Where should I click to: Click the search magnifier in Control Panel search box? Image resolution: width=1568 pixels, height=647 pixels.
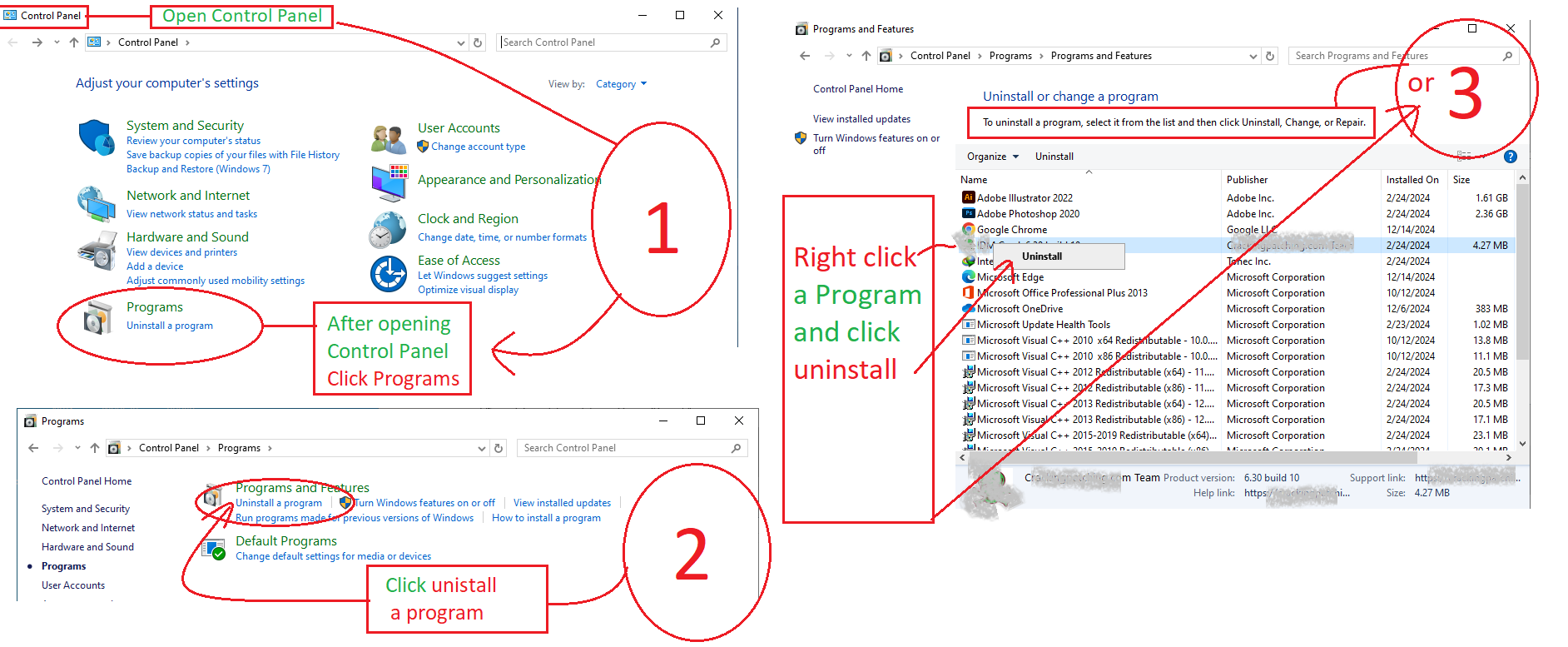point(716,42)
